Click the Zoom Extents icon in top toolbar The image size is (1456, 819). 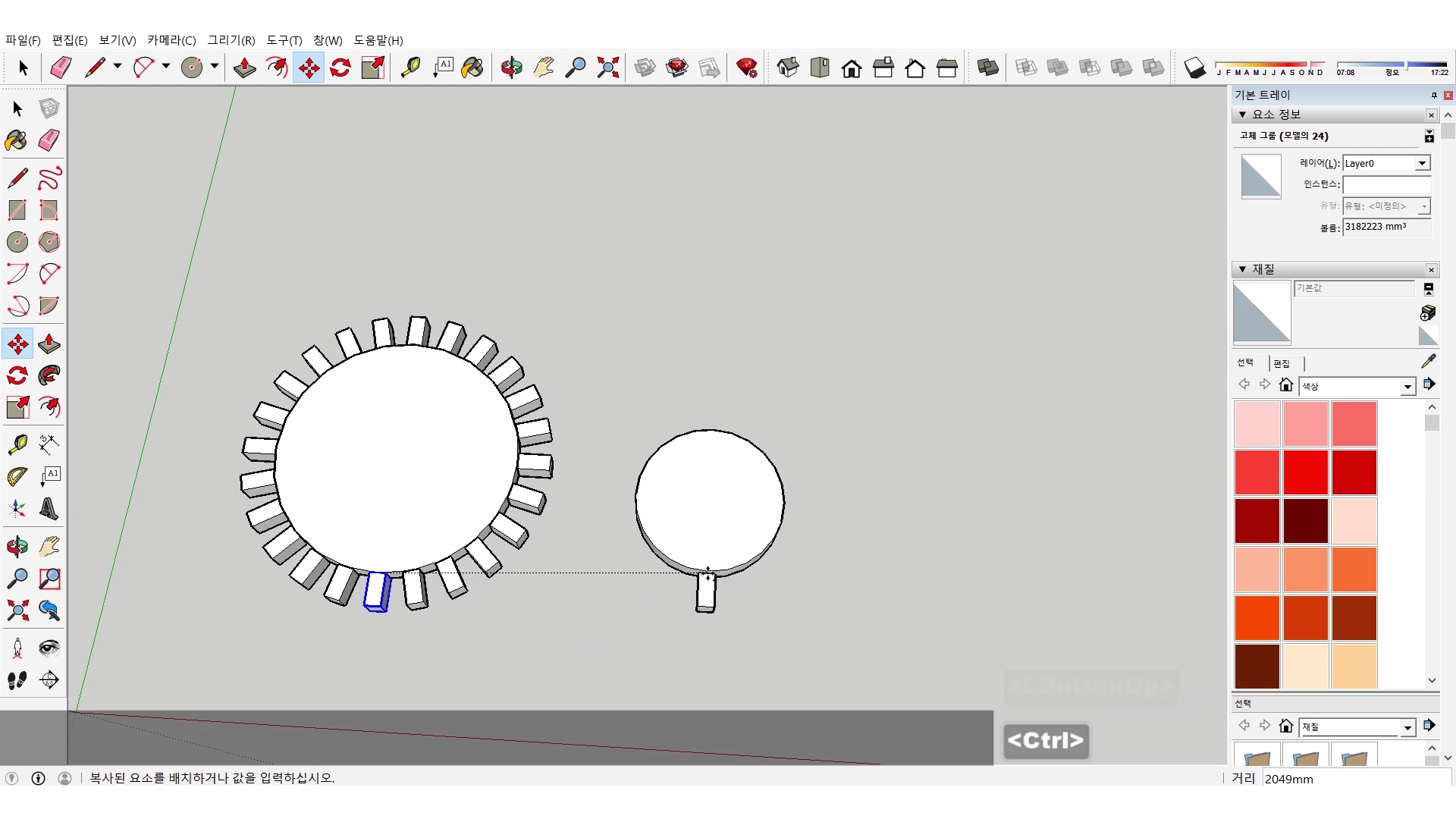[607, 67]
